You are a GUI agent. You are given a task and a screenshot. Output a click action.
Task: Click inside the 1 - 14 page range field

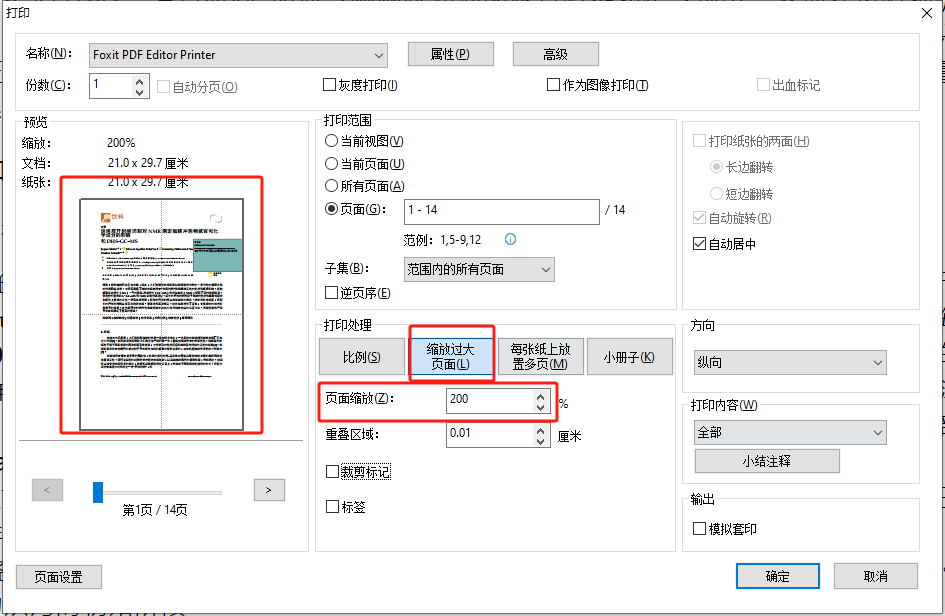tap(500, 211)
